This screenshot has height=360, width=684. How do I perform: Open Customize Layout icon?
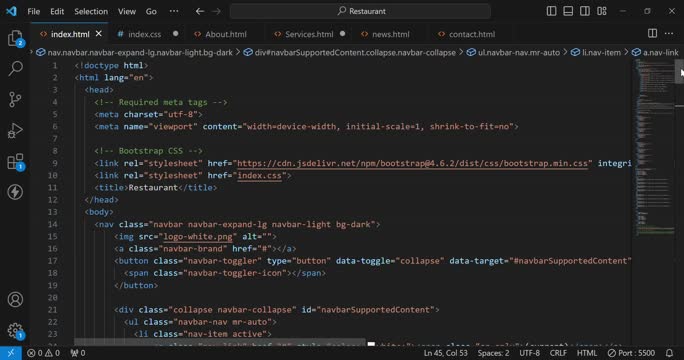[602, 11]
